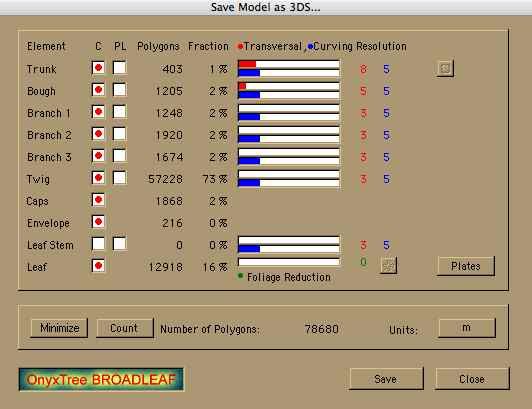
Task: Click the Leaf fraction 16 %
Action: [x=215, y=267]
